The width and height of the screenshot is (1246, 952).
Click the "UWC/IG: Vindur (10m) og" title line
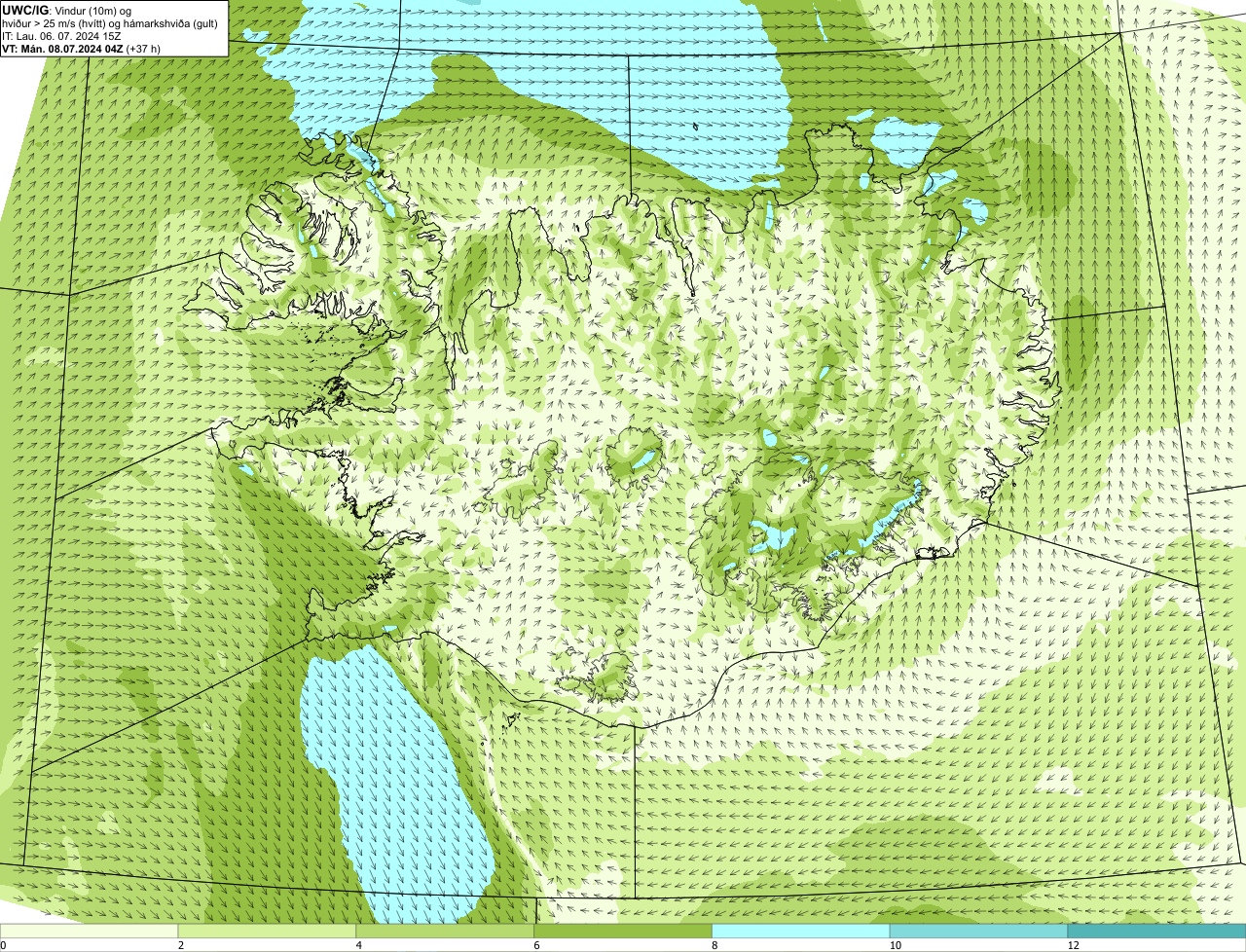pyautogui.click(x=66, y=11)
